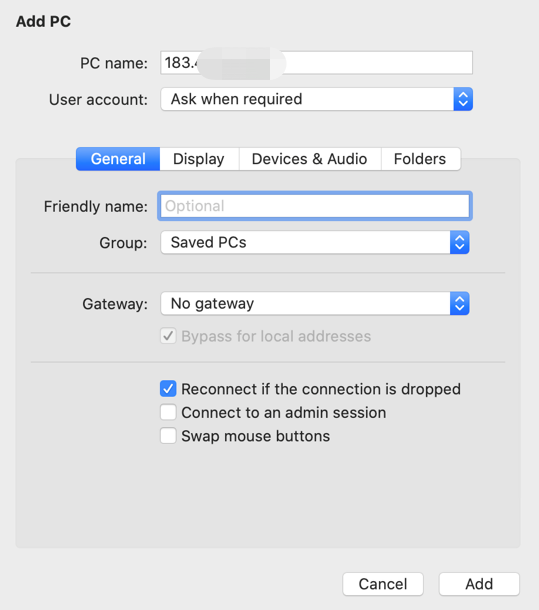Click the No gateway selection text
Image resolution: width=539 pixels, height=610 pixels.
(x=212, y=303)
